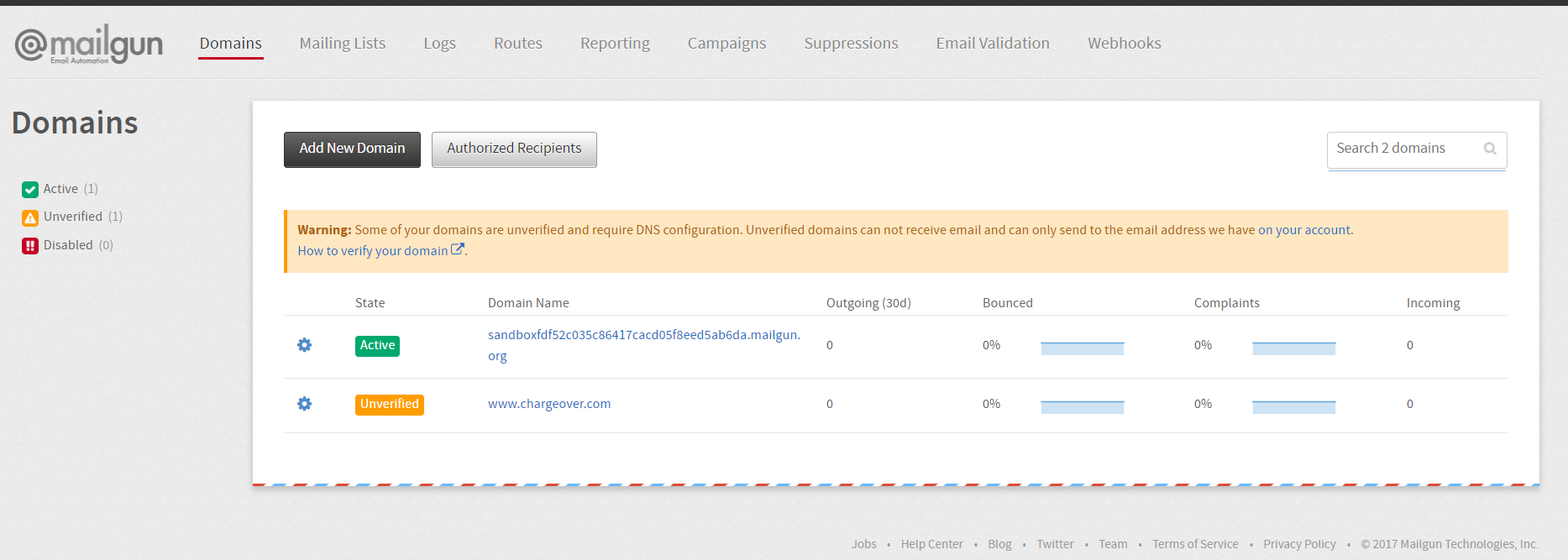Click the green Active status icon
Image resolution: width=1568 pixels, height=560 pixels.
tap(30, 190)
